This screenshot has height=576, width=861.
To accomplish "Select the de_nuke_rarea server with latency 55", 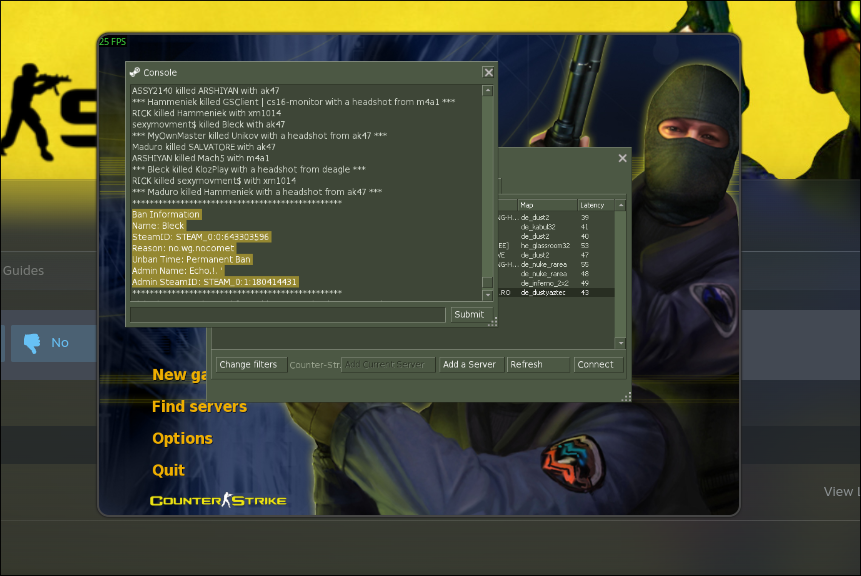I will click(x=556, y=264).
